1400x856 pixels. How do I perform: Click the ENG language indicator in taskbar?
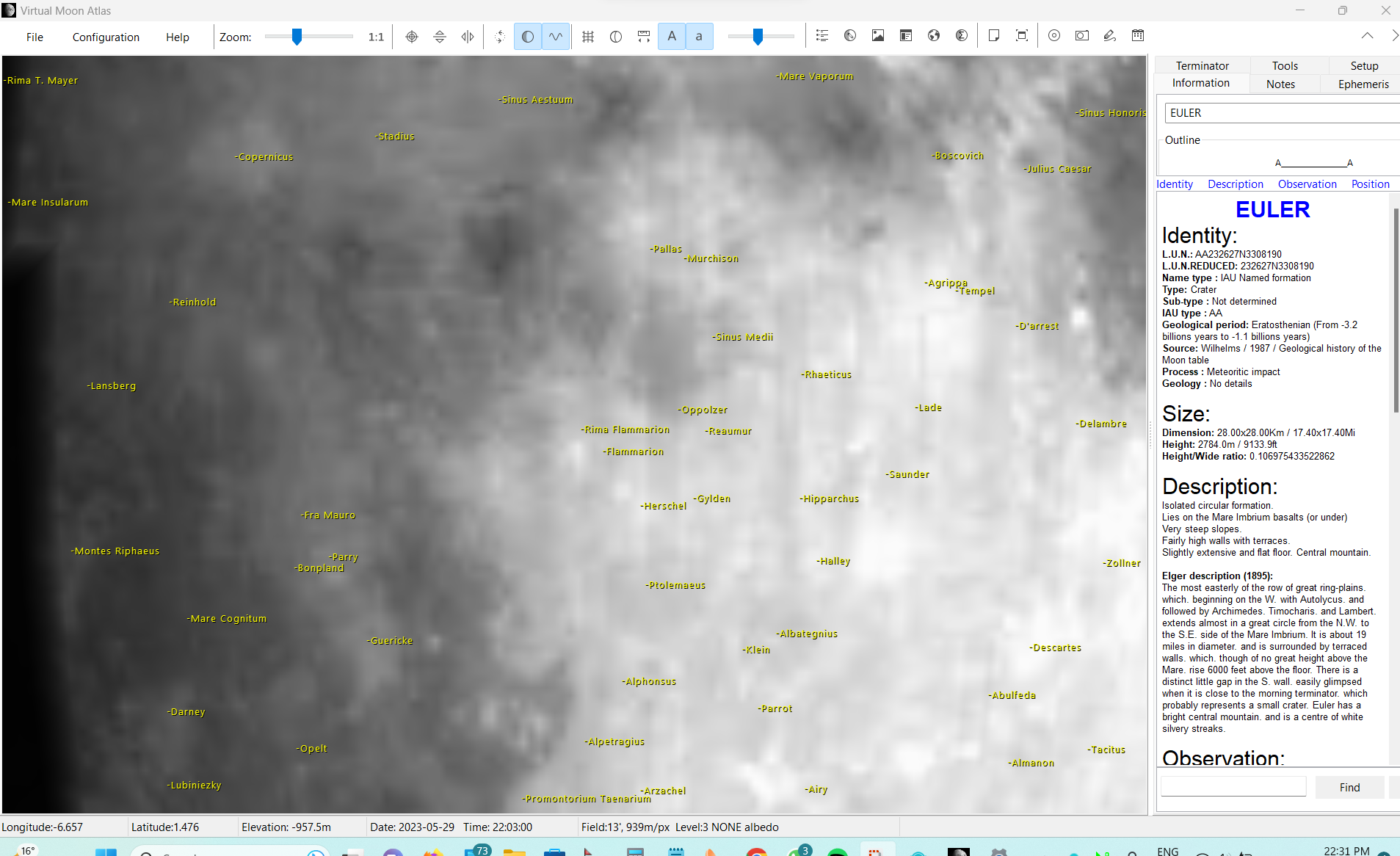tap(1167, 851)
